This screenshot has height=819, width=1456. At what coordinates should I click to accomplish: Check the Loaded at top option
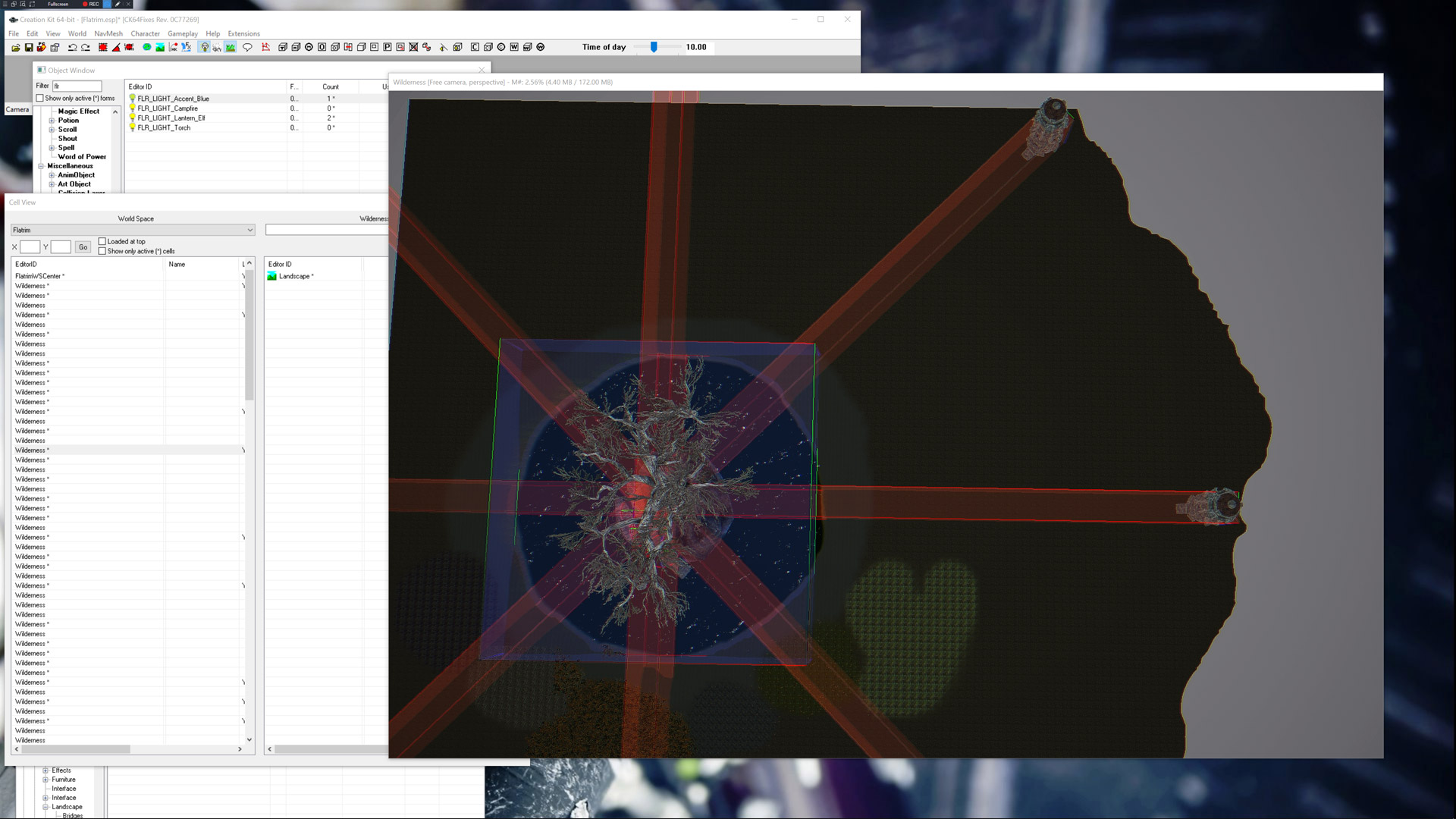tap(102, 242)
